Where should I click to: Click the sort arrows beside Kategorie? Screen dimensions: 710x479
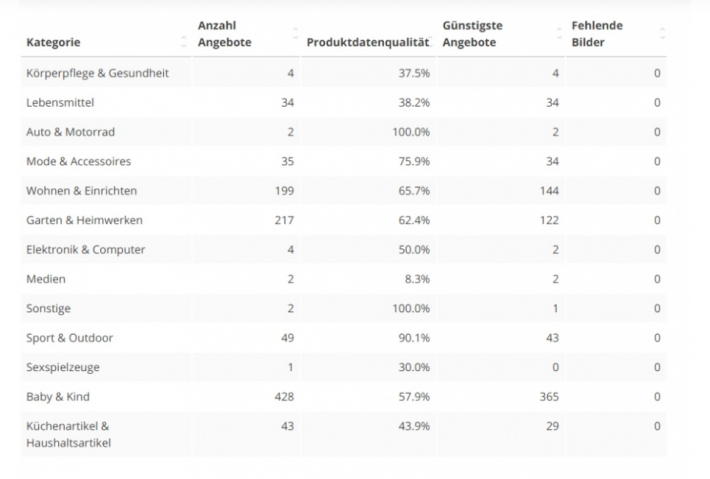(x=184, y=42)
